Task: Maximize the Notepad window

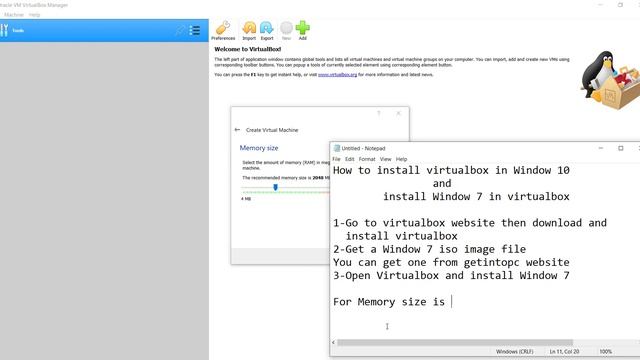Action: point(621,148)
